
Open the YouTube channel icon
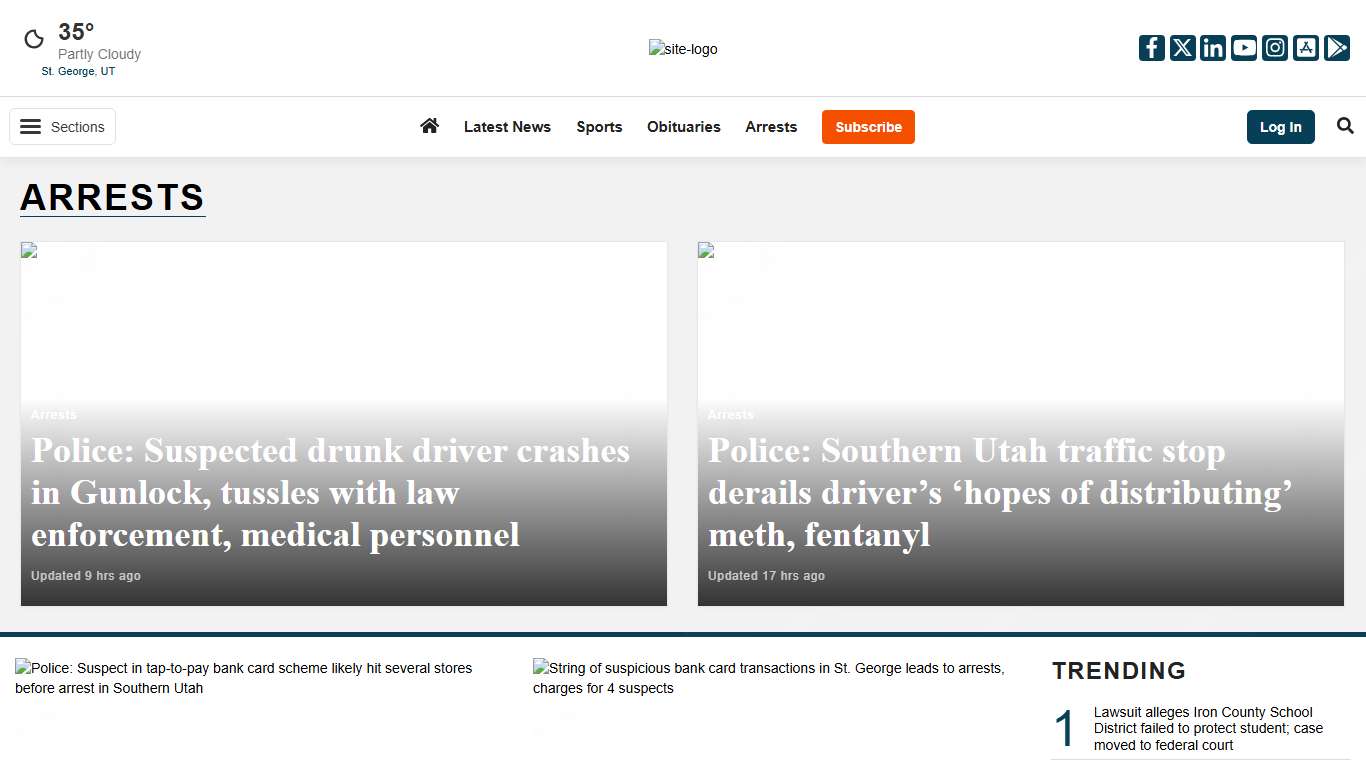(x=1244, y=48)
